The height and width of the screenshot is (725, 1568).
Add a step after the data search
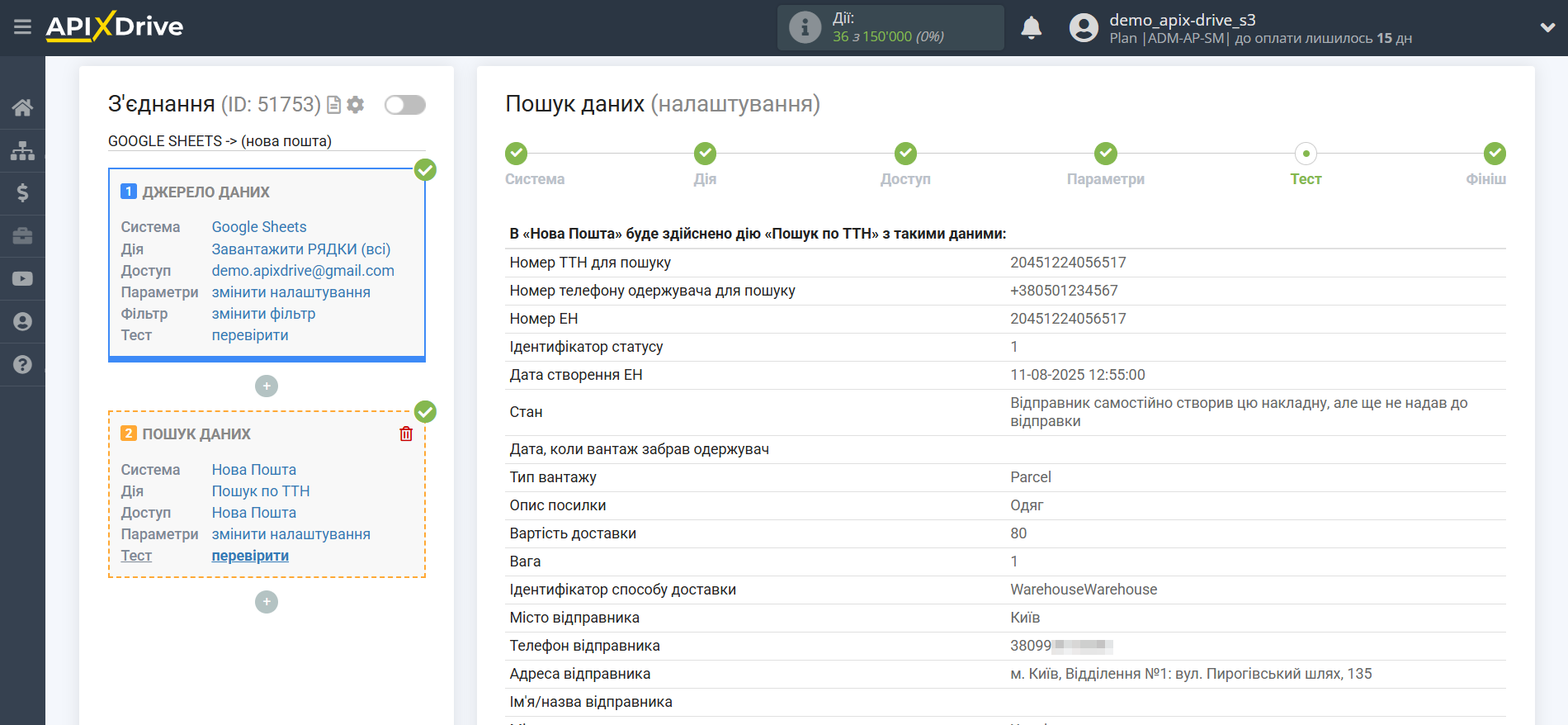coord(267,602)
